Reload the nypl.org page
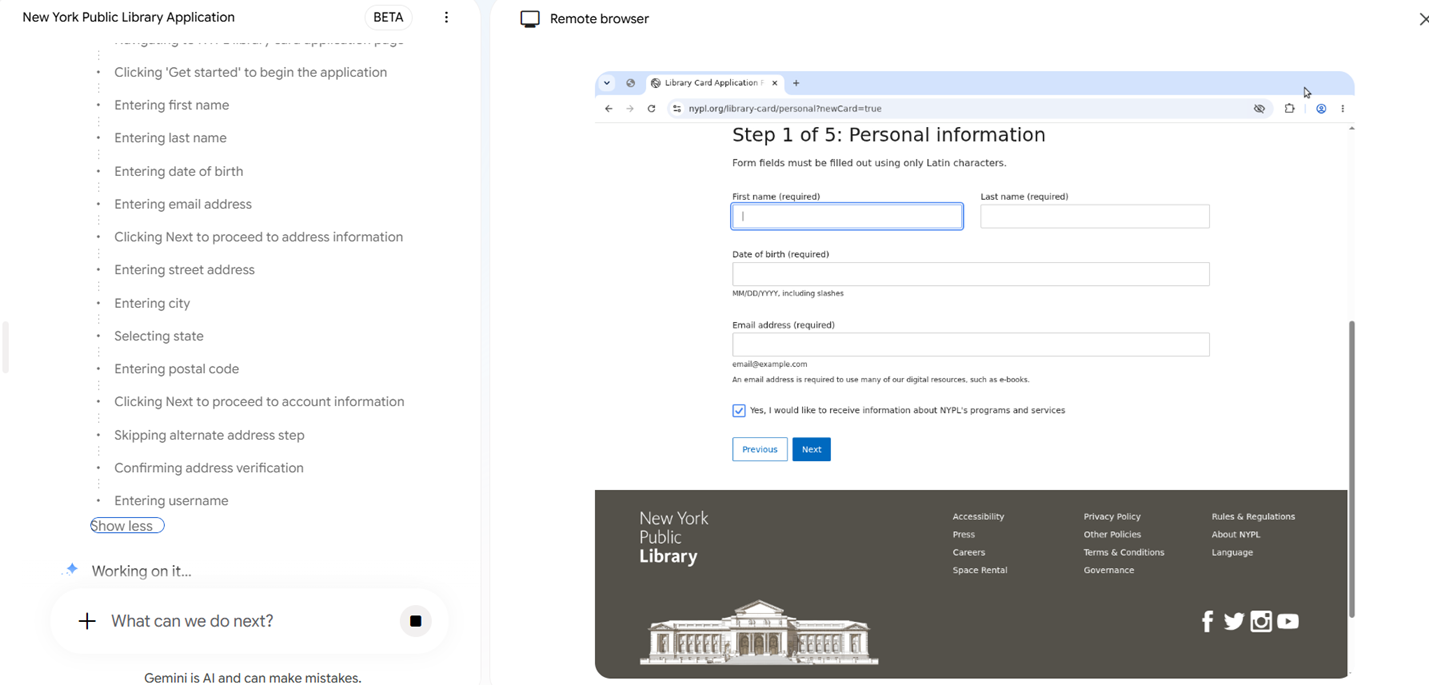This screenshot has width=1429, height=685. (651, 108)
